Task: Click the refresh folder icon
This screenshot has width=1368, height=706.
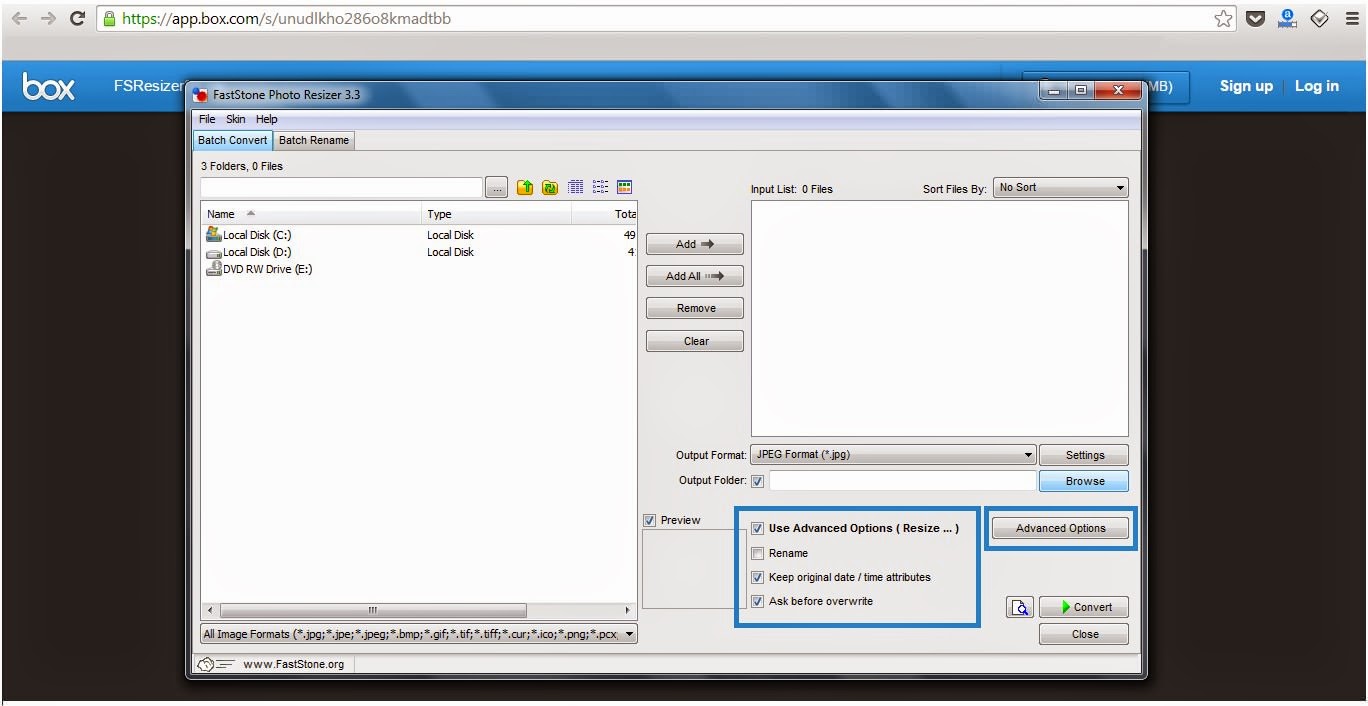Action: (x=550, y=188)
